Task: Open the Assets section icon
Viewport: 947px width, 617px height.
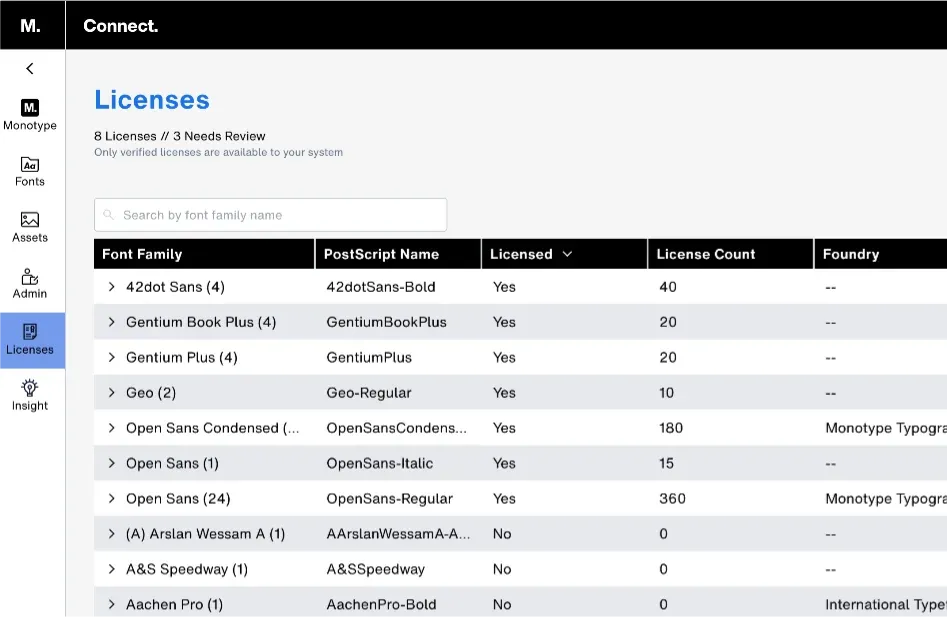Action: (x=30, y=220)
